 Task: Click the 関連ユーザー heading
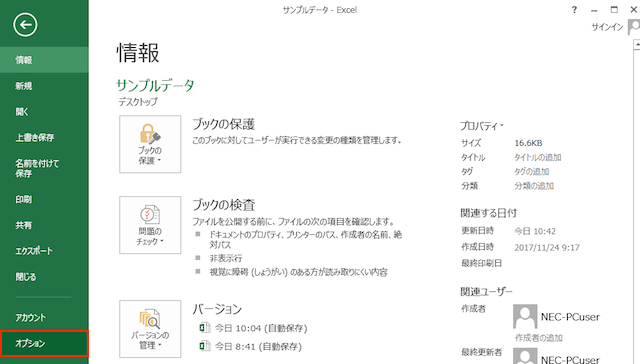[x=486, y=291]
